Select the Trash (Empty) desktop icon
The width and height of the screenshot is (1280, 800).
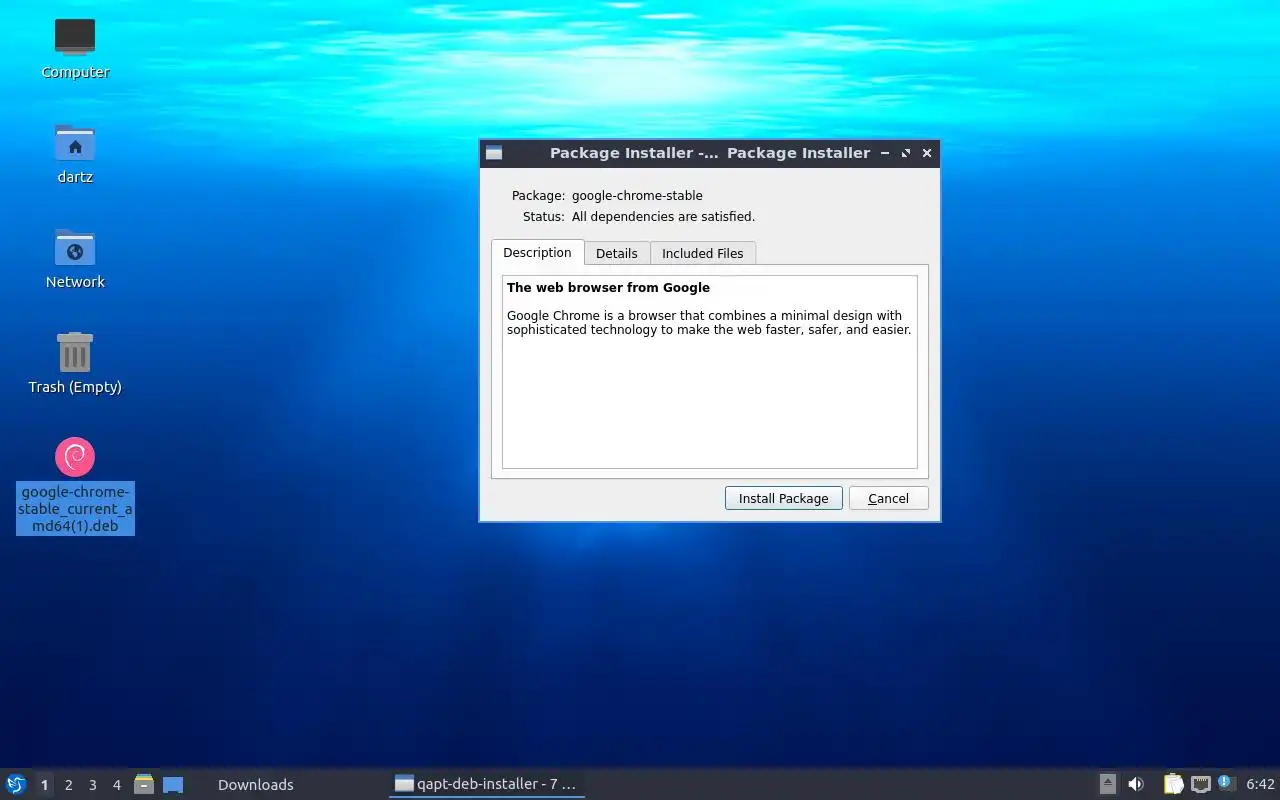tap(75, 364)
